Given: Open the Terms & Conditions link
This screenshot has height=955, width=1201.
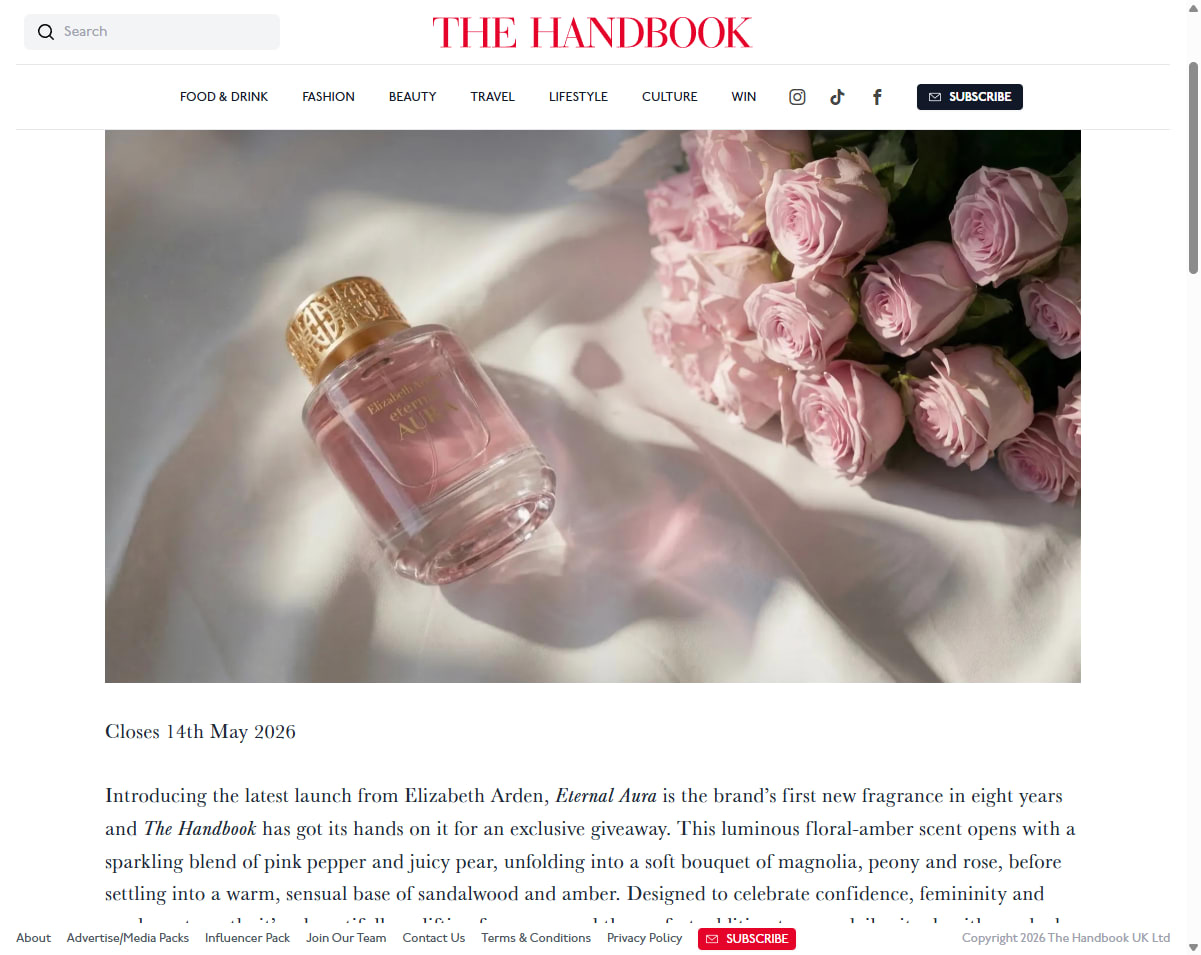Looking at the screenshot, I should (536, 938).
